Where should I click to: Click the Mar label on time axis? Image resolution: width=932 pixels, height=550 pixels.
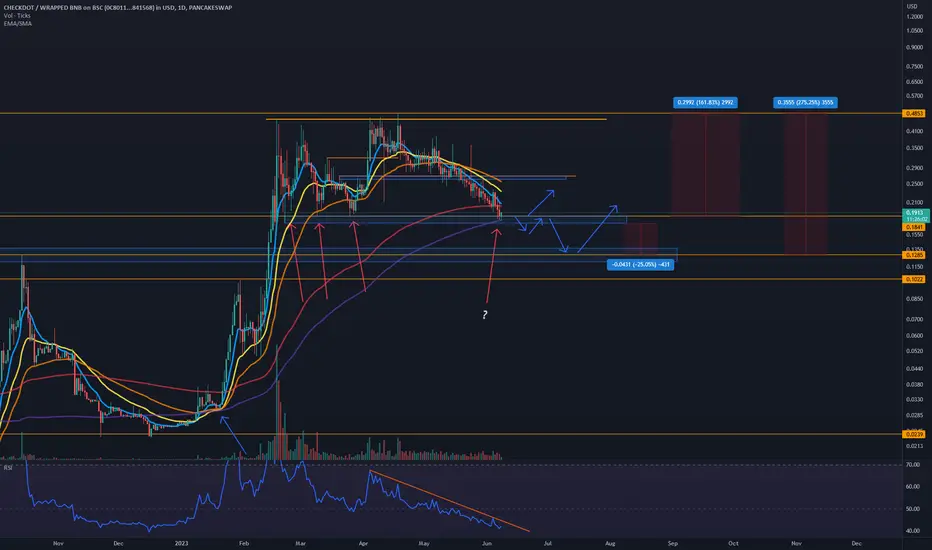point(300,543)
